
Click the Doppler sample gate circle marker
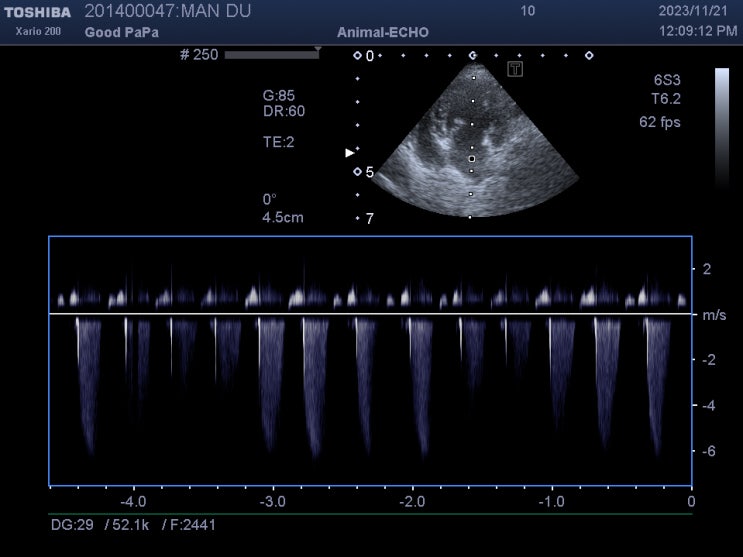coord(472,158)
